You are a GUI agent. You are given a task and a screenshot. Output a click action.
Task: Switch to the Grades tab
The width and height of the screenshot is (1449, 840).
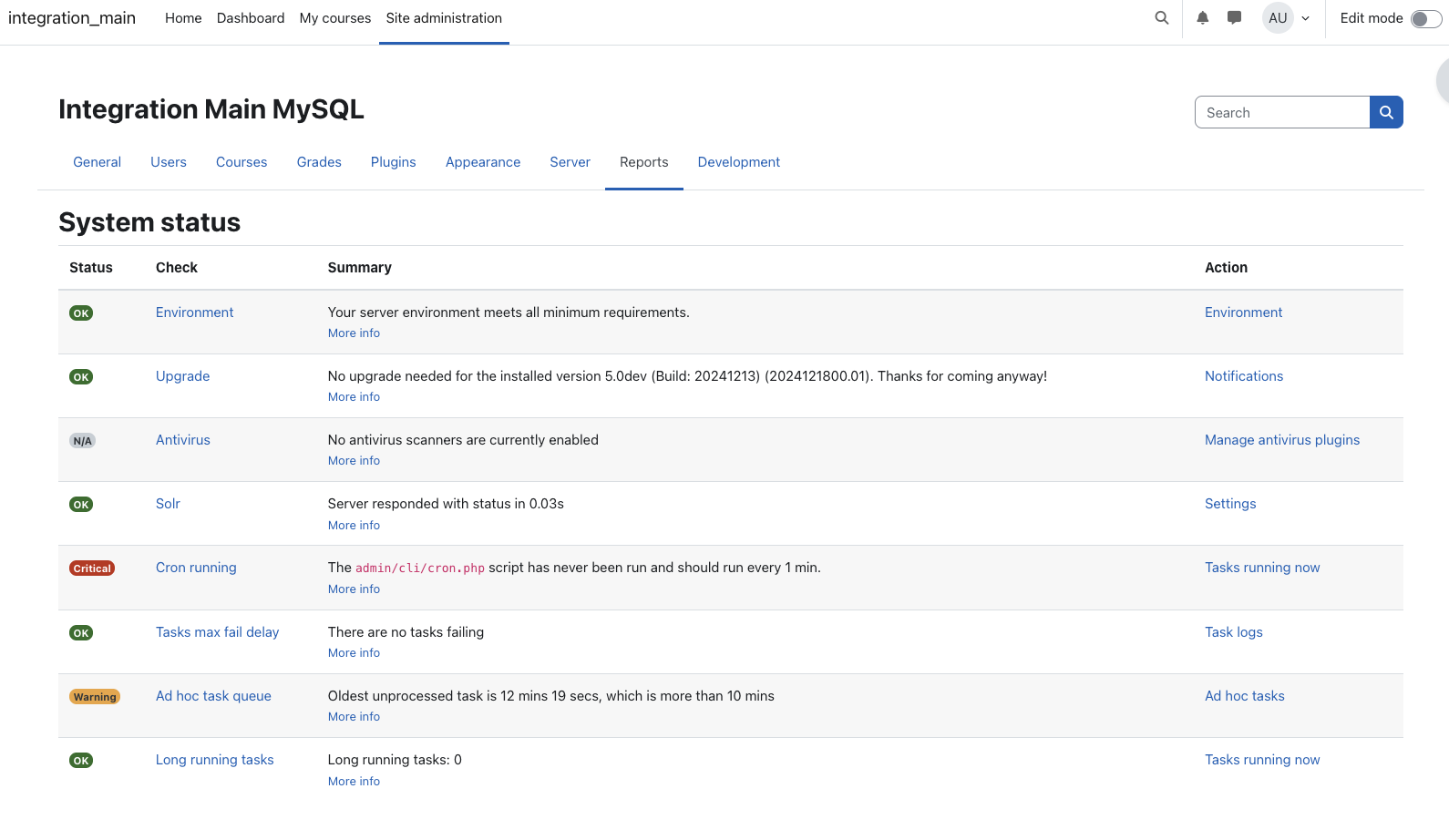[319, 162]
